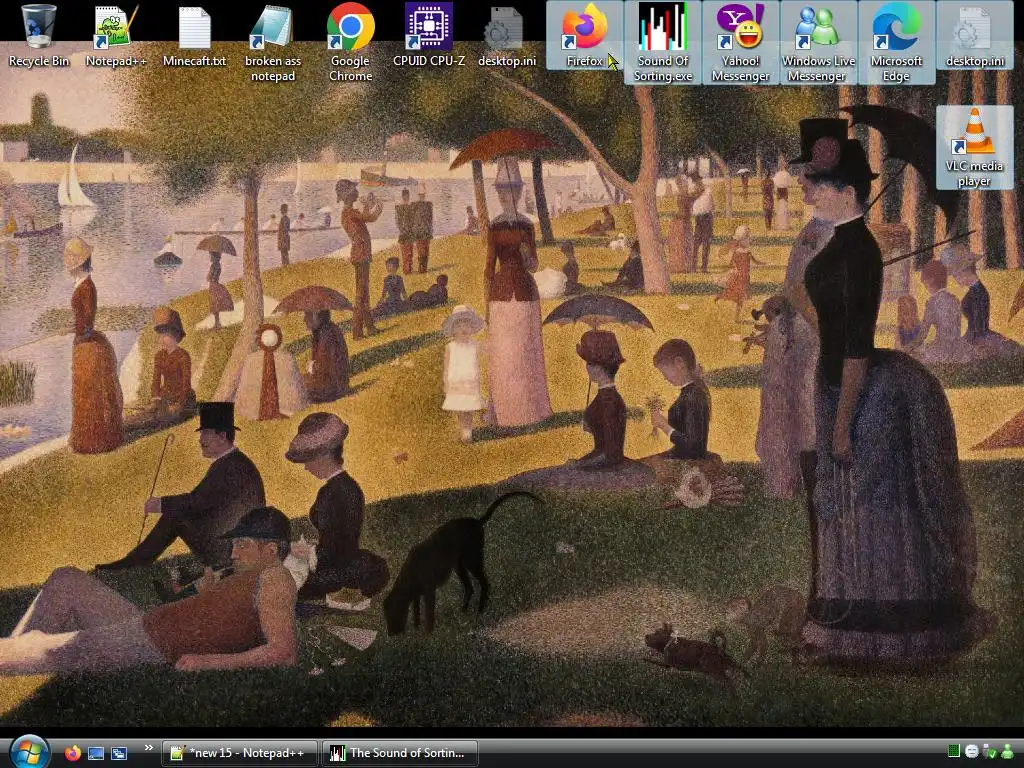
Task: Open the Recycle Bin desktop icon
Action: pos(39,36)
